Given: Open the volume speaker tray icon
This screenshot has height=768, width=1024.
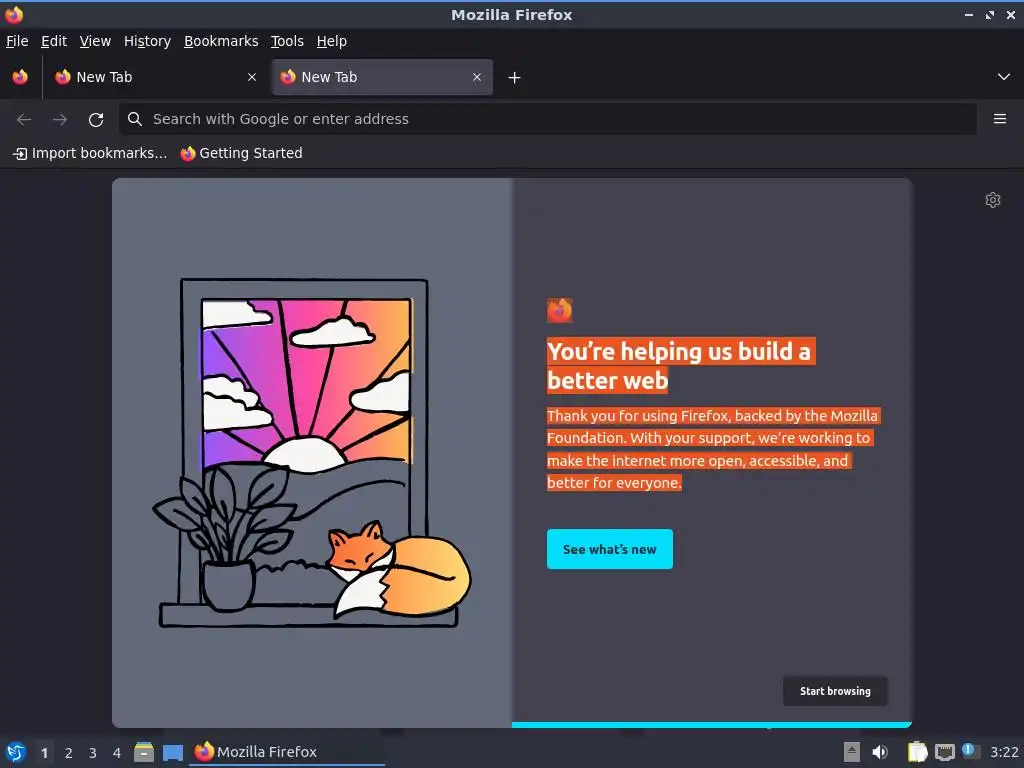Looking at the screenshot, I should click(x=880, y=752).
